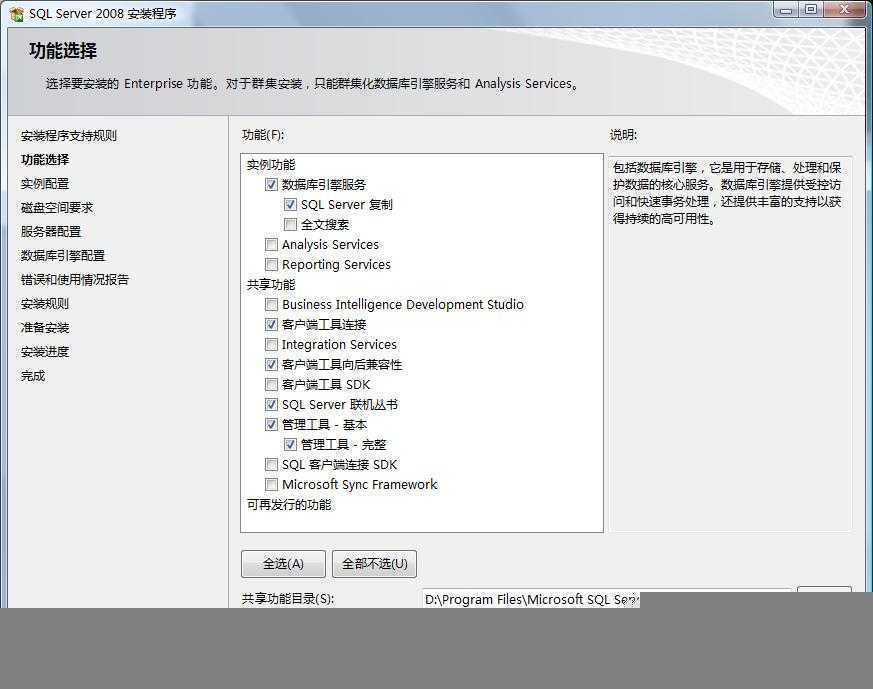Check SQL 客户端连接 SDK

coord(272,464)
